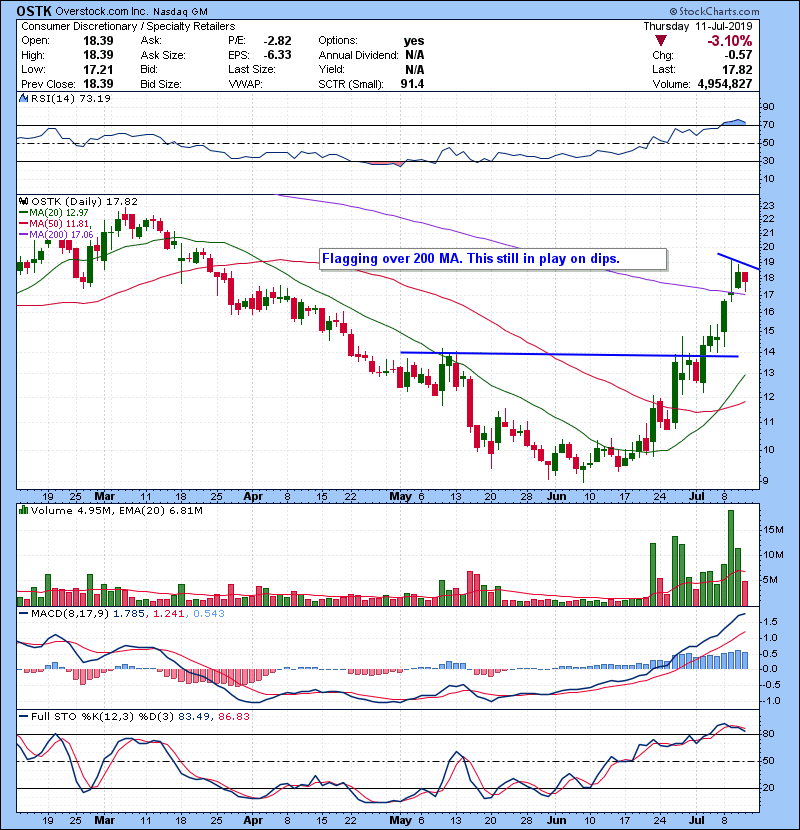This screenshot has width=800, height=830.
Task: Click the tallest volume bar in July
Action: coord(731,557)
